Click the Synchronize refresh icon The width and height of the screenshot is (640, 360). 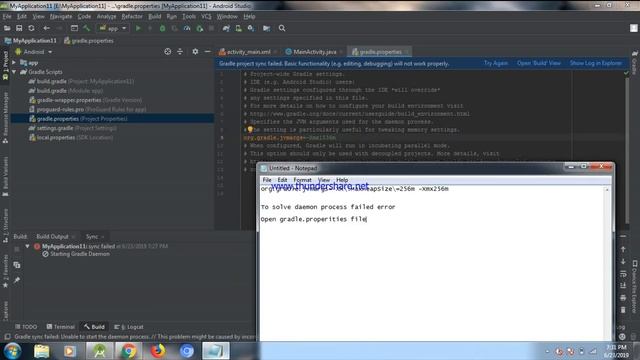31,28
